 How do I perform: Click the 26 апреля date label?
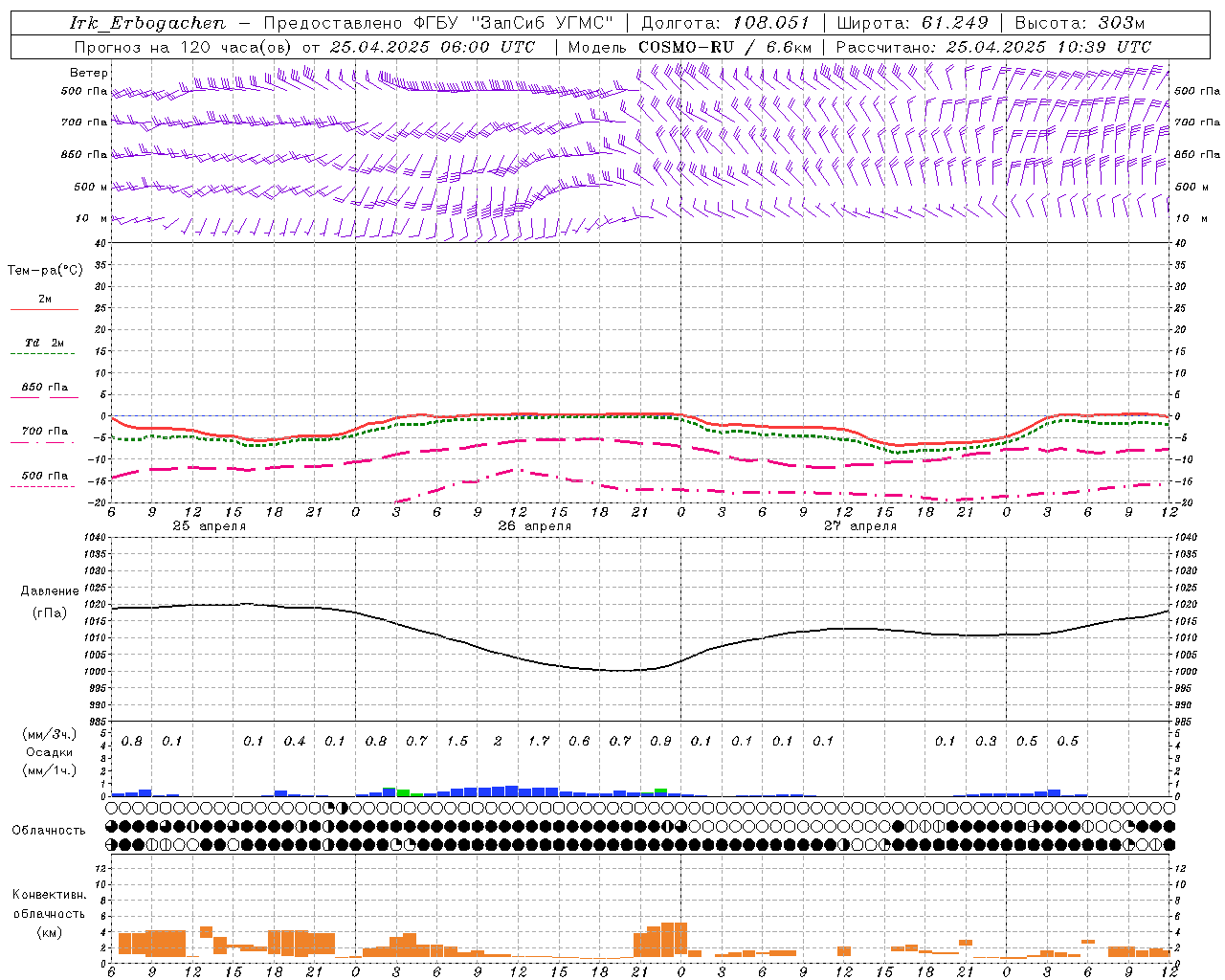click(534, 526)
